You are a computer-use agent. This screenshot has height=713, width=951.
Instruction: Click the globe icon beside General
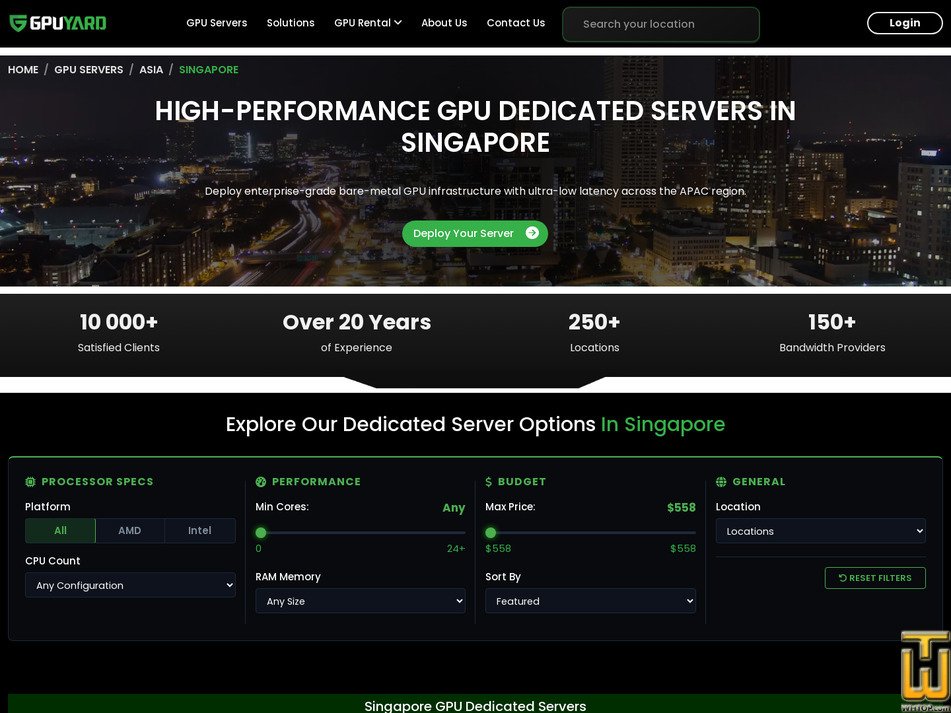[x=721, y=482]
